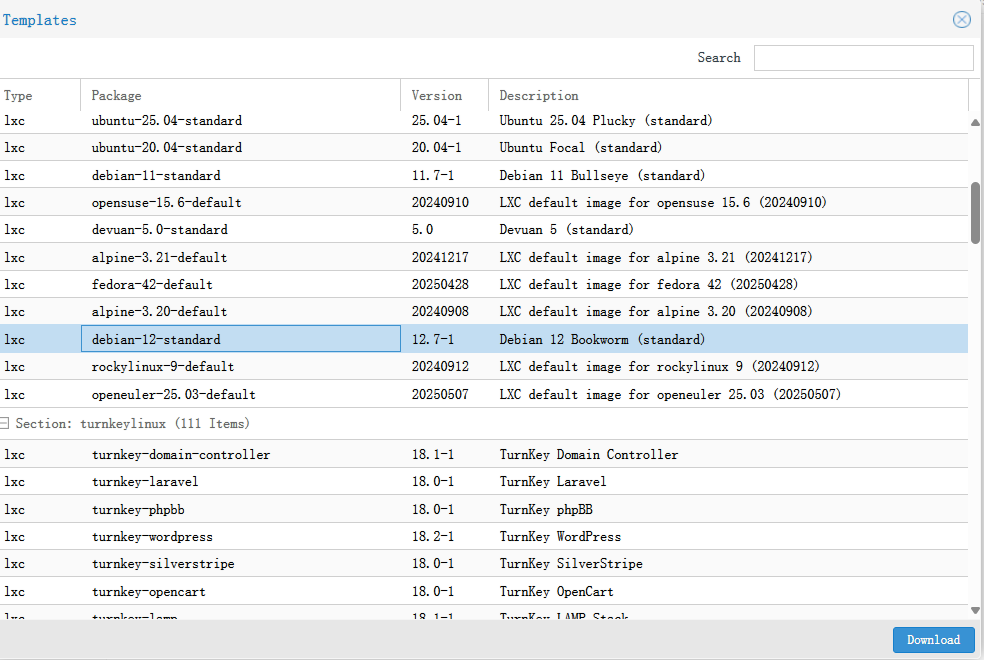Screen dimensions: 984x660
Task: Click the debian-12-standard package cell
Action: tap(241, 339)
